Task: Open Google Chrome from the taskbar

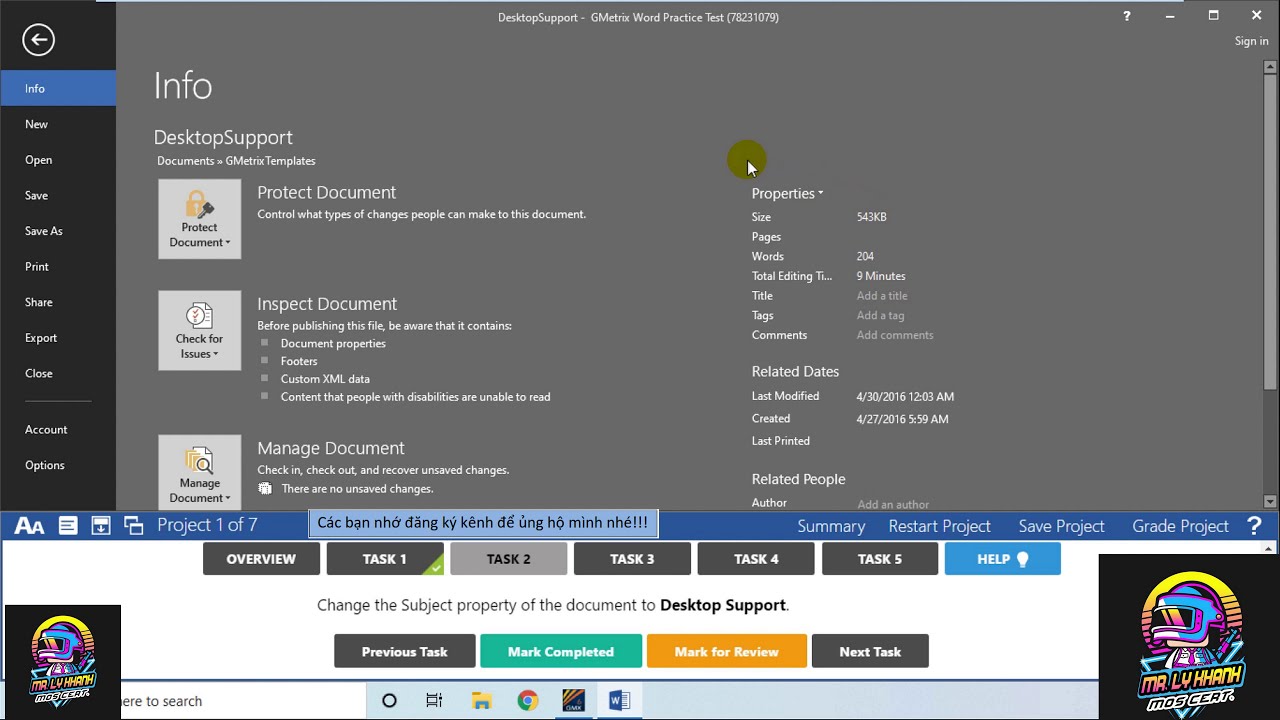Action: [527, 701]
